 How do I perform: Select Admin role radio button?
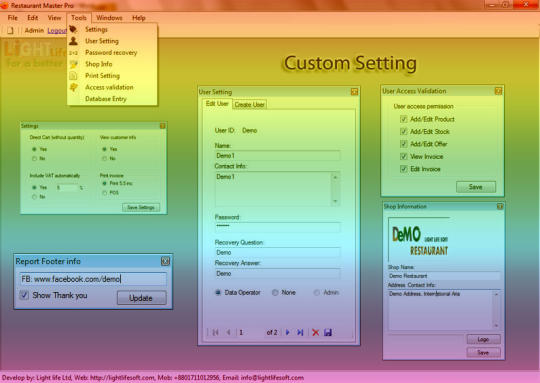coord(316,292)
